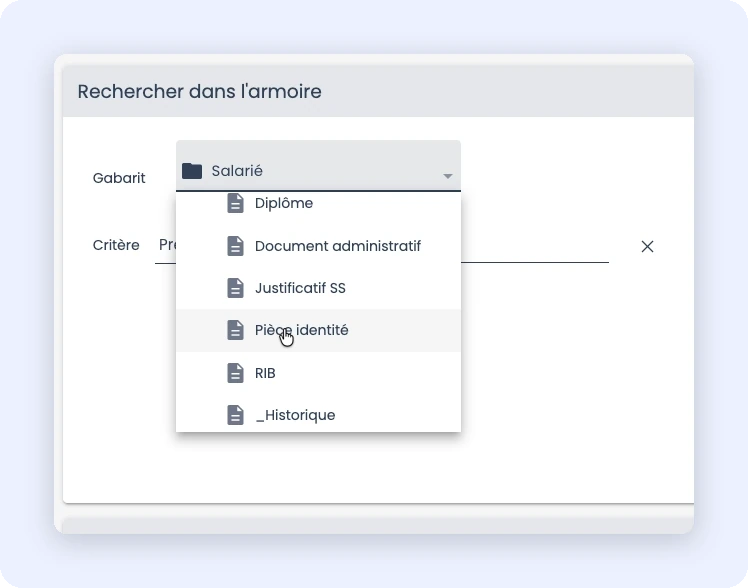Clear the criterion with the X icon
Screen dimensions: 748x588
(647, 247)
